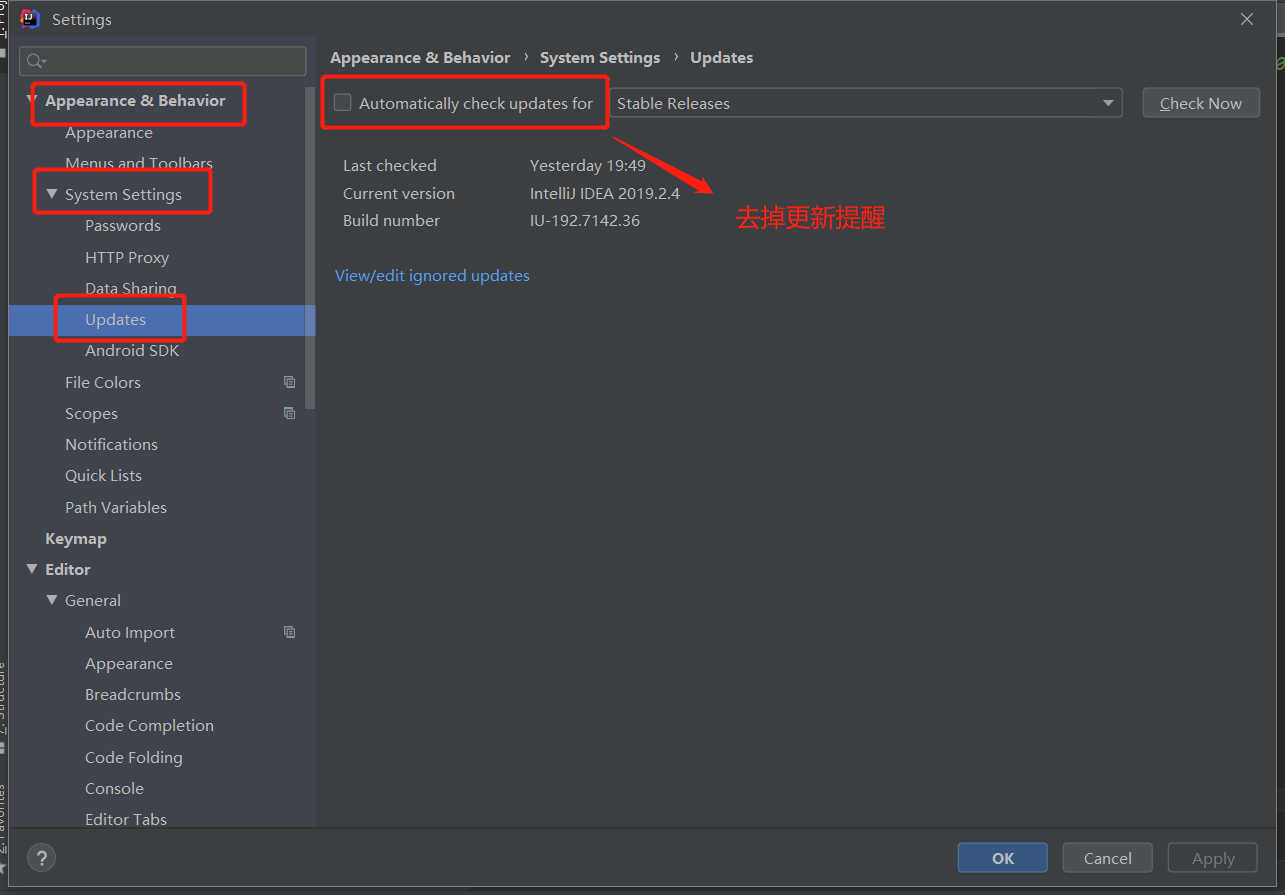This screenshot has width=1285, height=895.
Task: Select Menus and Toolbars settings
Action: click(139, 163)
